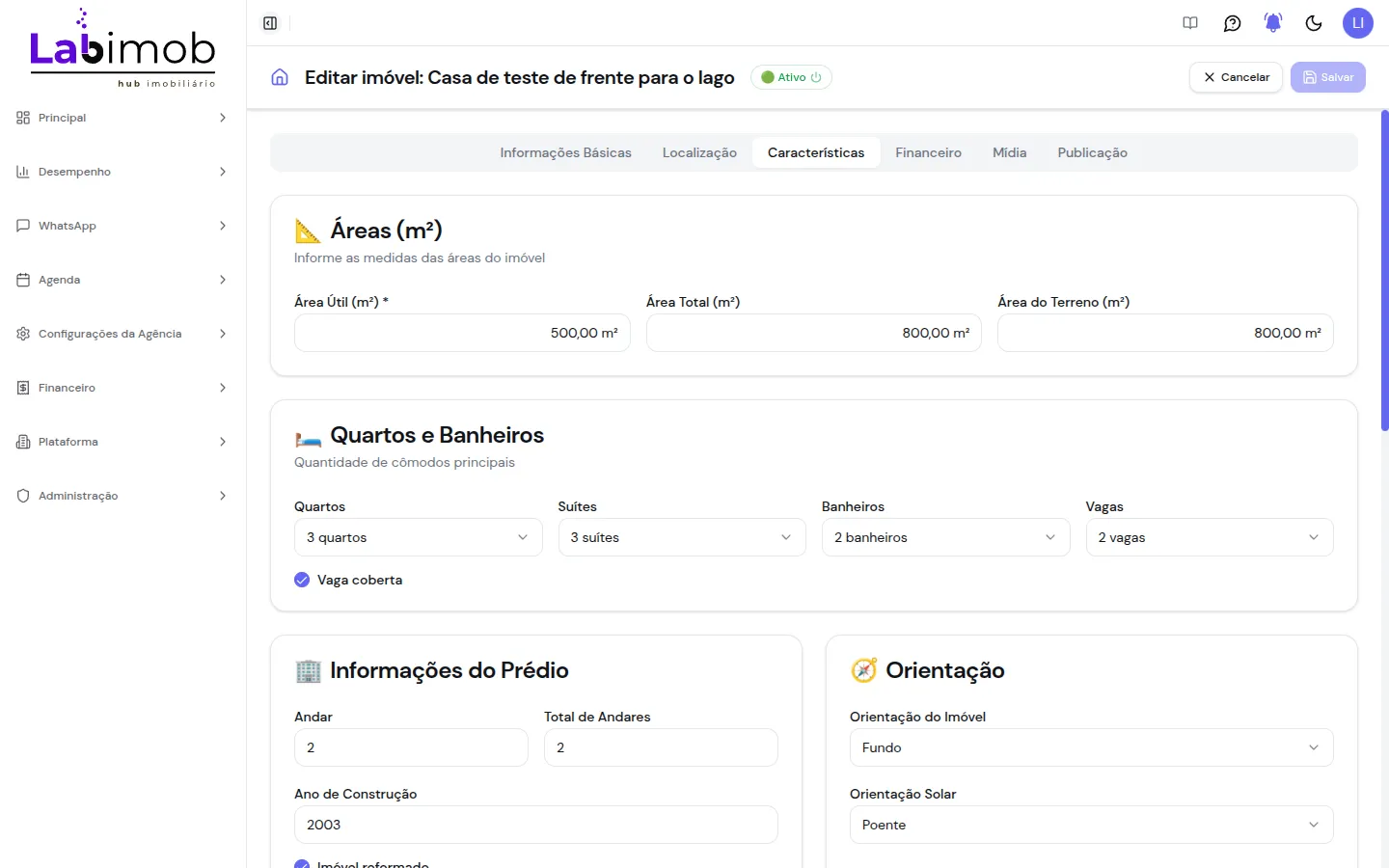Click the Salvar button
The width and height of the screenshot is (1389, 868).
pyautogui.click(x=1328, y=77)
